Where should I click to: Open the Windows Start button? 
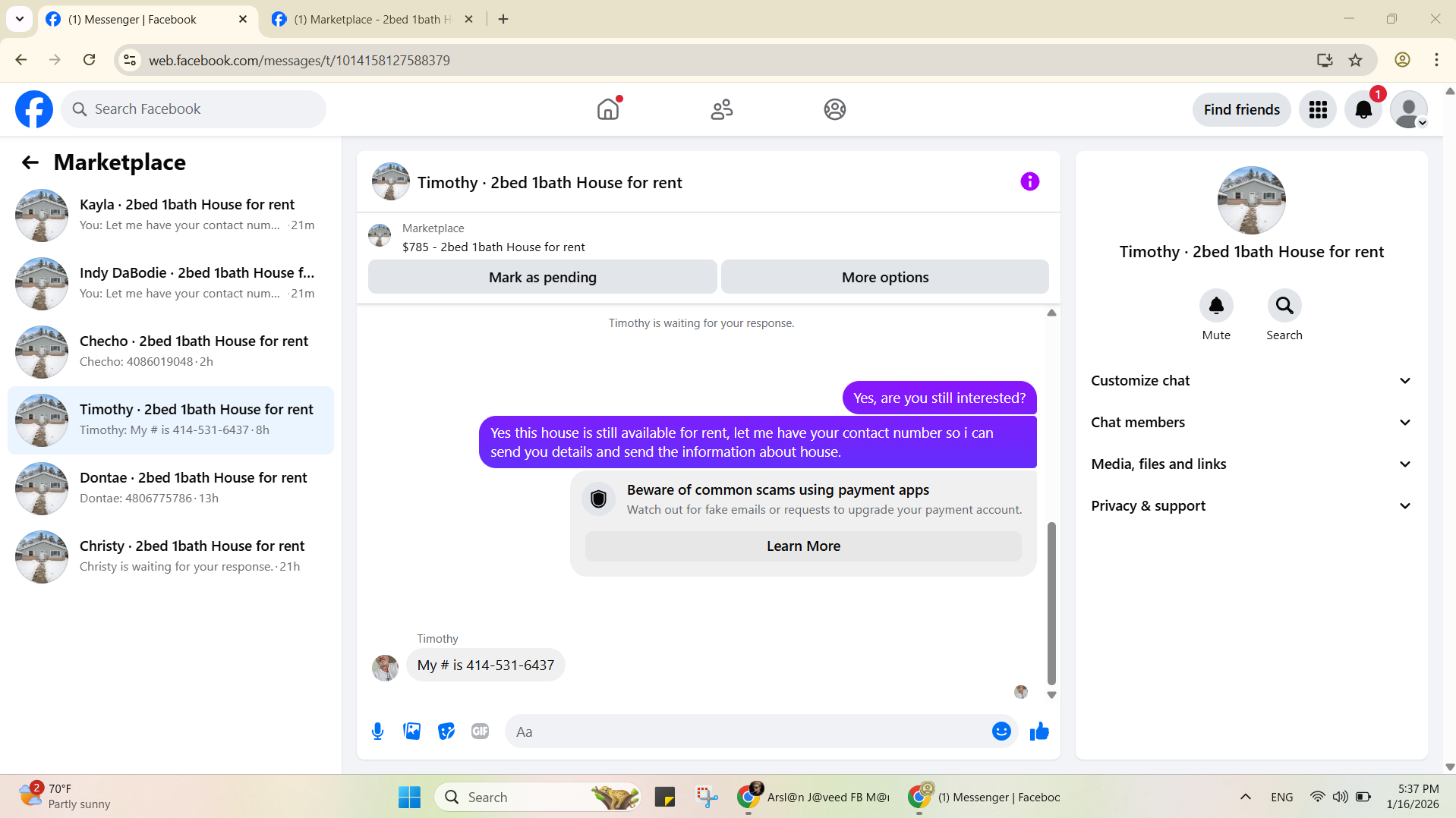pos(409,797)
